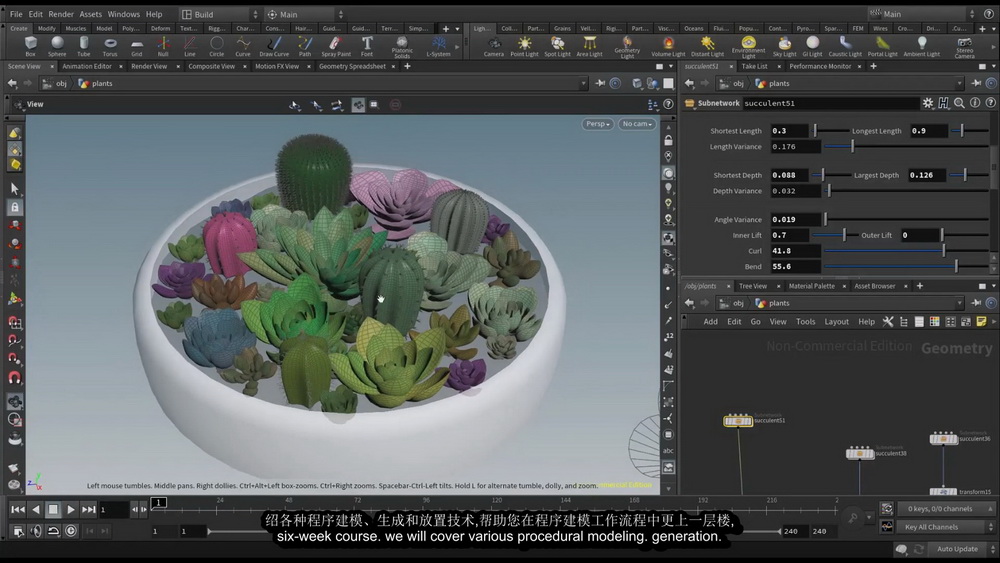Viewport: 1000px width, 563px height.
Task: Adjust the Curl slider
Action: [906, 251]
